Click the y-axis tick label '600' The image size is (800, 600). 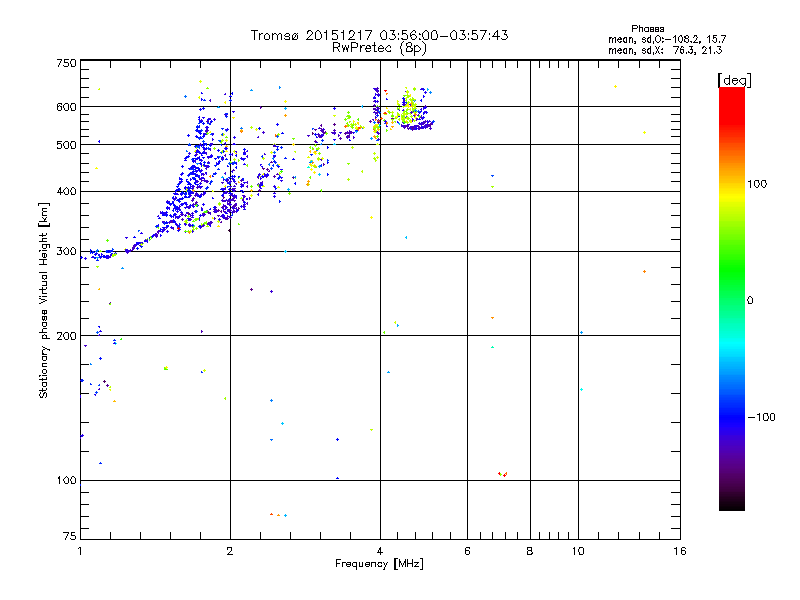coord(66,107)
